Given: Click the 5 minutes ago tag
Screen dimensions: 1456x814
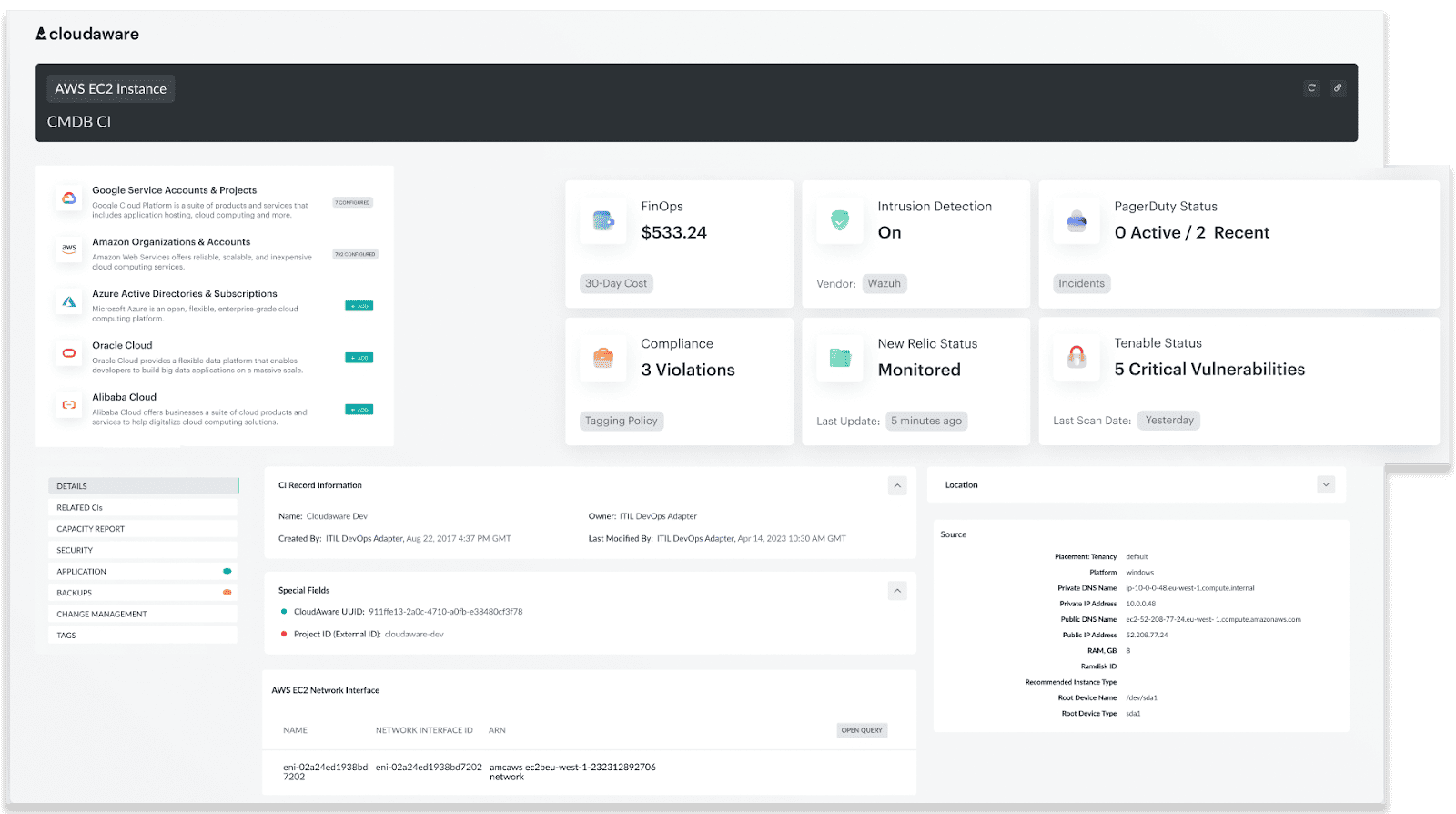Looking at the screenshot, I should click(926, 421).
